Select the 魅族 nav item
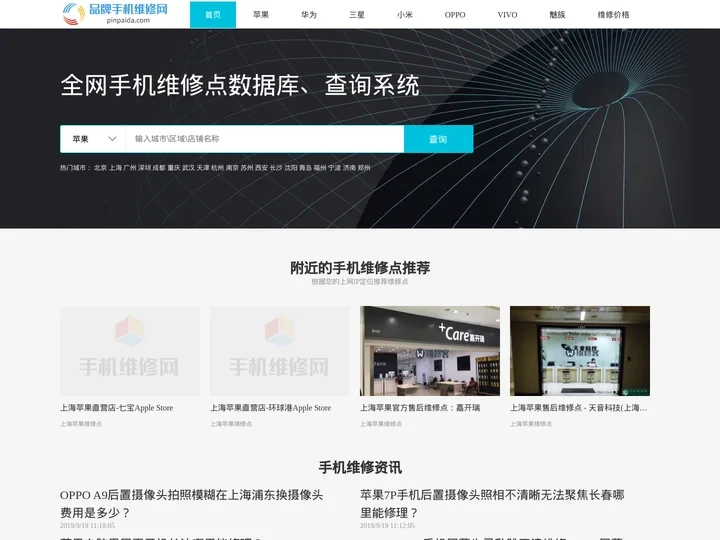Screen dimensions: 720x540 tap(557, 15)
